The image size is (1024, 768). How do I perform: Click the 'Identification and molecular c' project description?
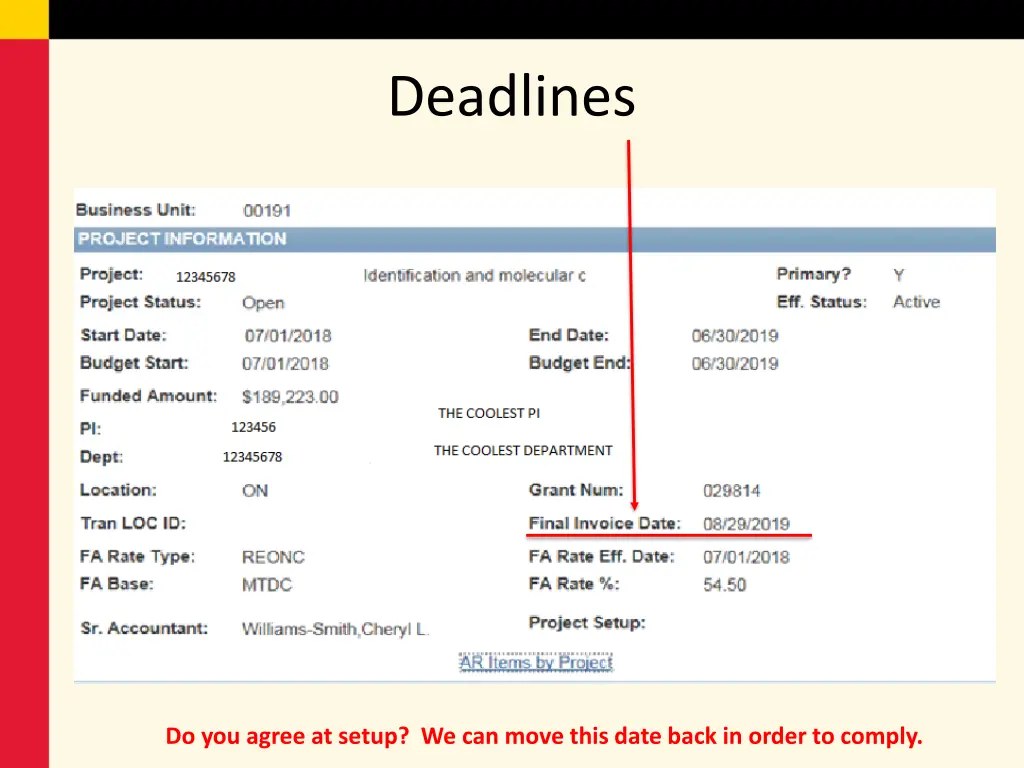point(475,276)
